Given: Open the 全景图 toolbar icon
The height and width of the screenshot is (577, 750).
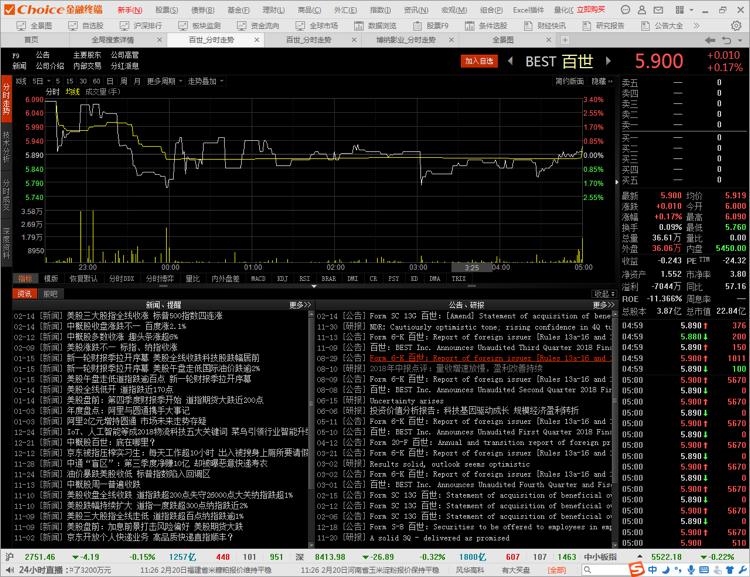Looking at the screenshot, I should click(22, 26).
